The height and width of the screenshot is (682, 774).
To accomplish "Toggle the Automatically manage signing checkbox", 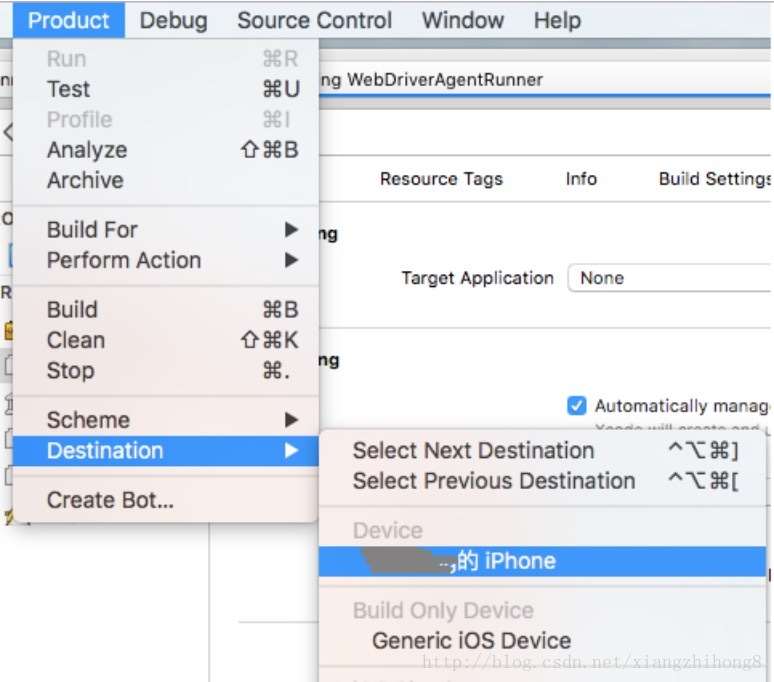I will 576,406.
